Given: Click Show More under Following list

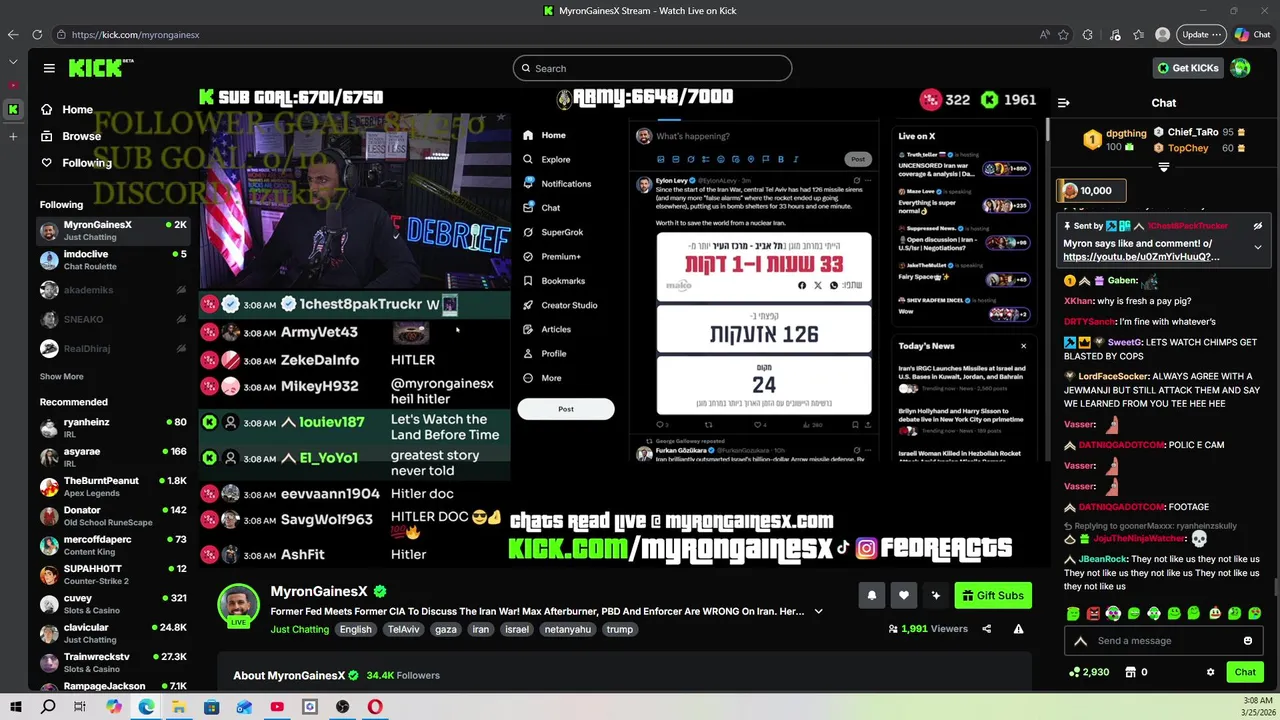Looking at the screenshot, I should pos(62,377).
